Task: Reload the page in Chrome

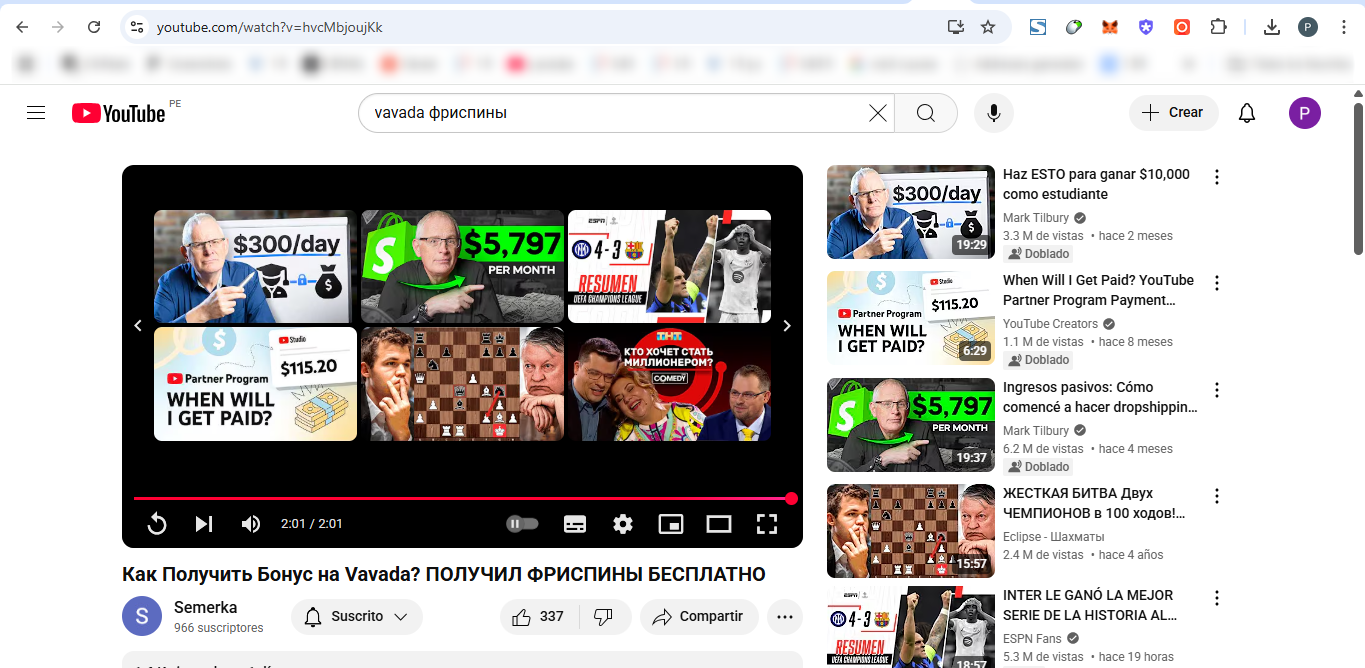Action: (x=94, y=27)
